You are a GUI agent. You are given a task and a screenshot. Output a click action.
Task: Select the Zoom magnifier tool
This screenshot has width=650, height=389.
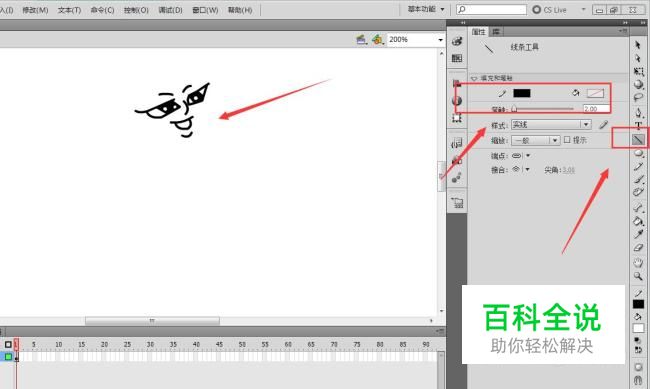(x=638, y=276)
